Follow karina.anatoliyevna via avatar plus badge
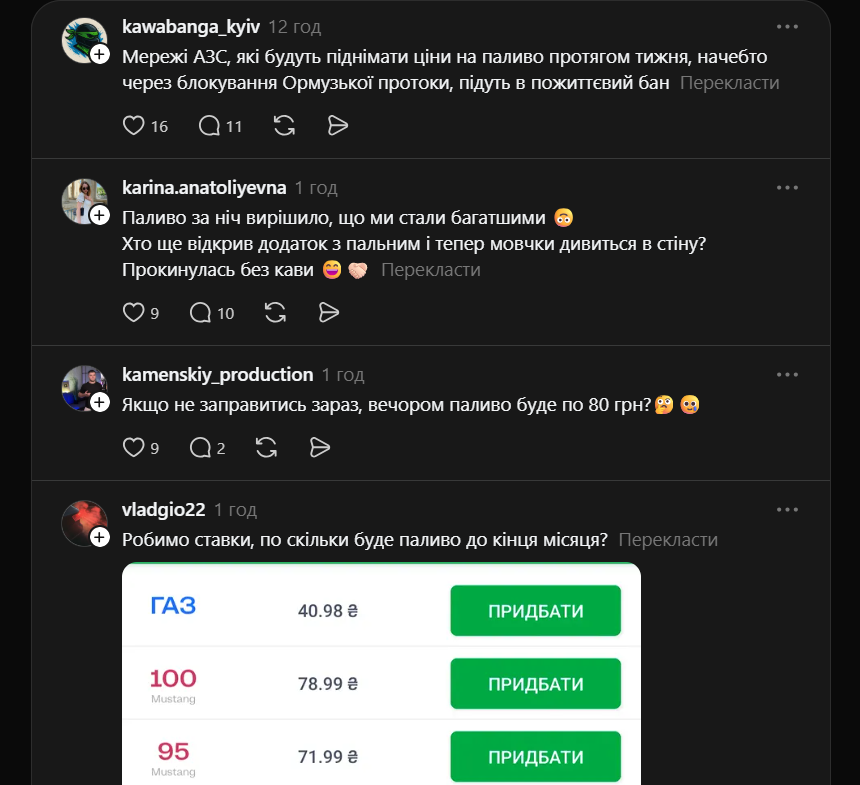 (x=100, y=215)
